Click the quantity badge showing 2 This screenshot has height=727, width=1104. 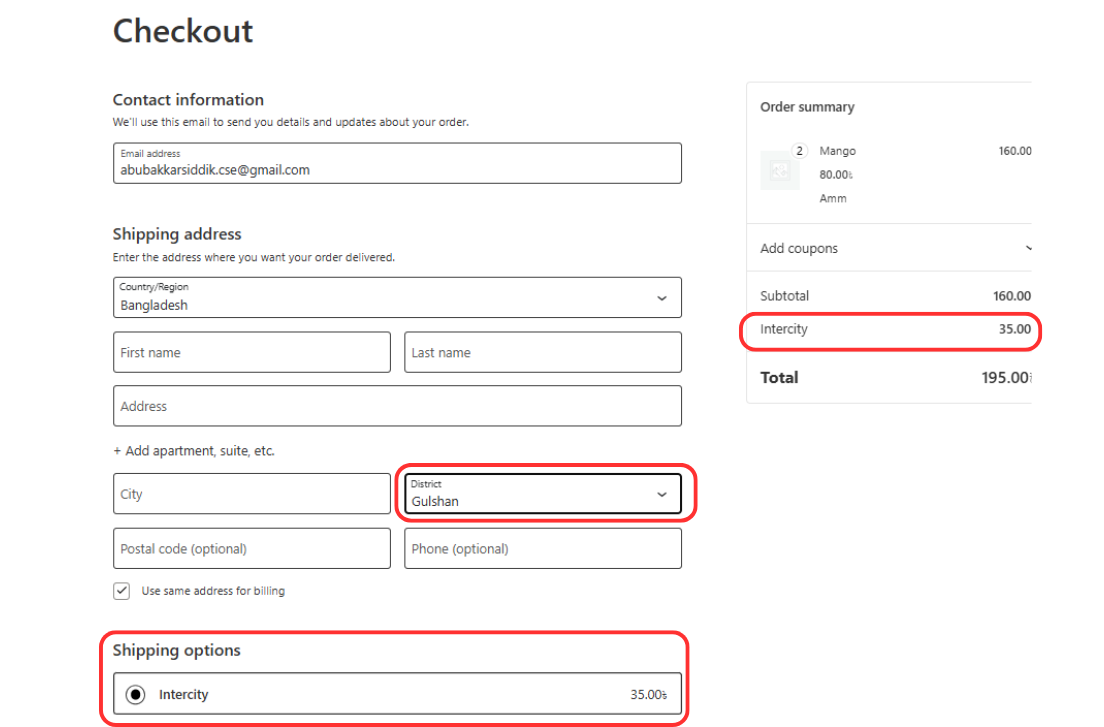[798, 150]
